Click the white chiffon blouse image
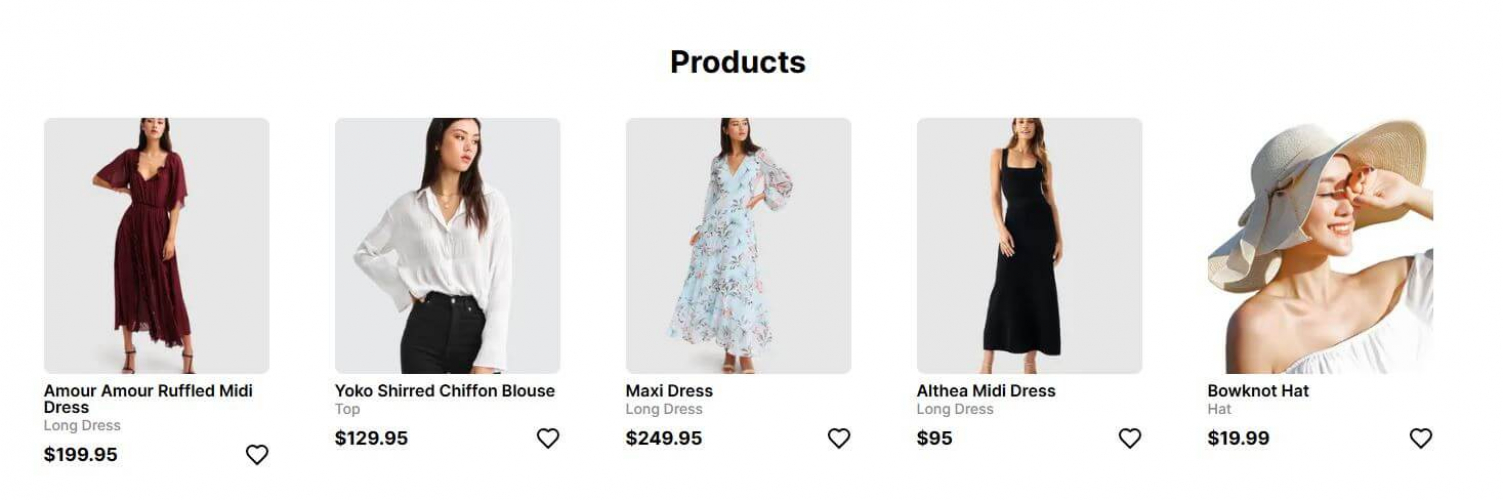Screen dimensions: 1503x500 tap(447, 246)
